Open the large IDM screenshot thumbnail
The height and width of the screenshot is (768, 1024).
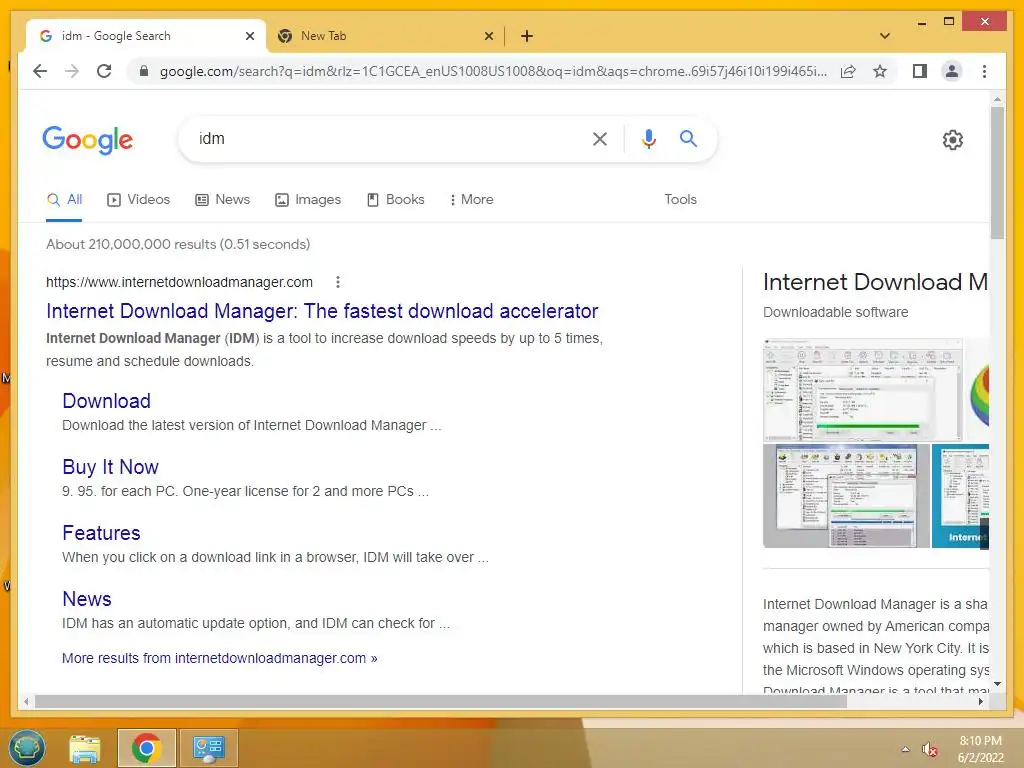click(x=863, y=390)
